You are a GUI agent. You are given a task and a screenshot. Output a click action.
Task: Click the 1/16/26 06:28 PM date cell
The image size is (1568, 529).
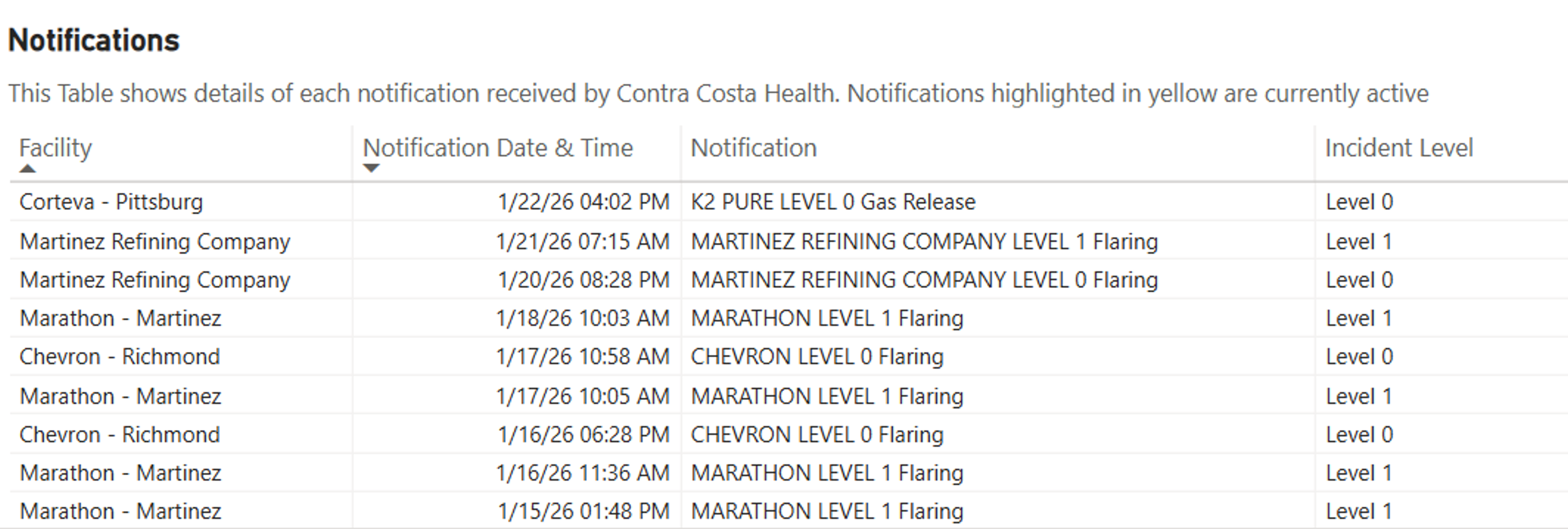click(583, 435)
